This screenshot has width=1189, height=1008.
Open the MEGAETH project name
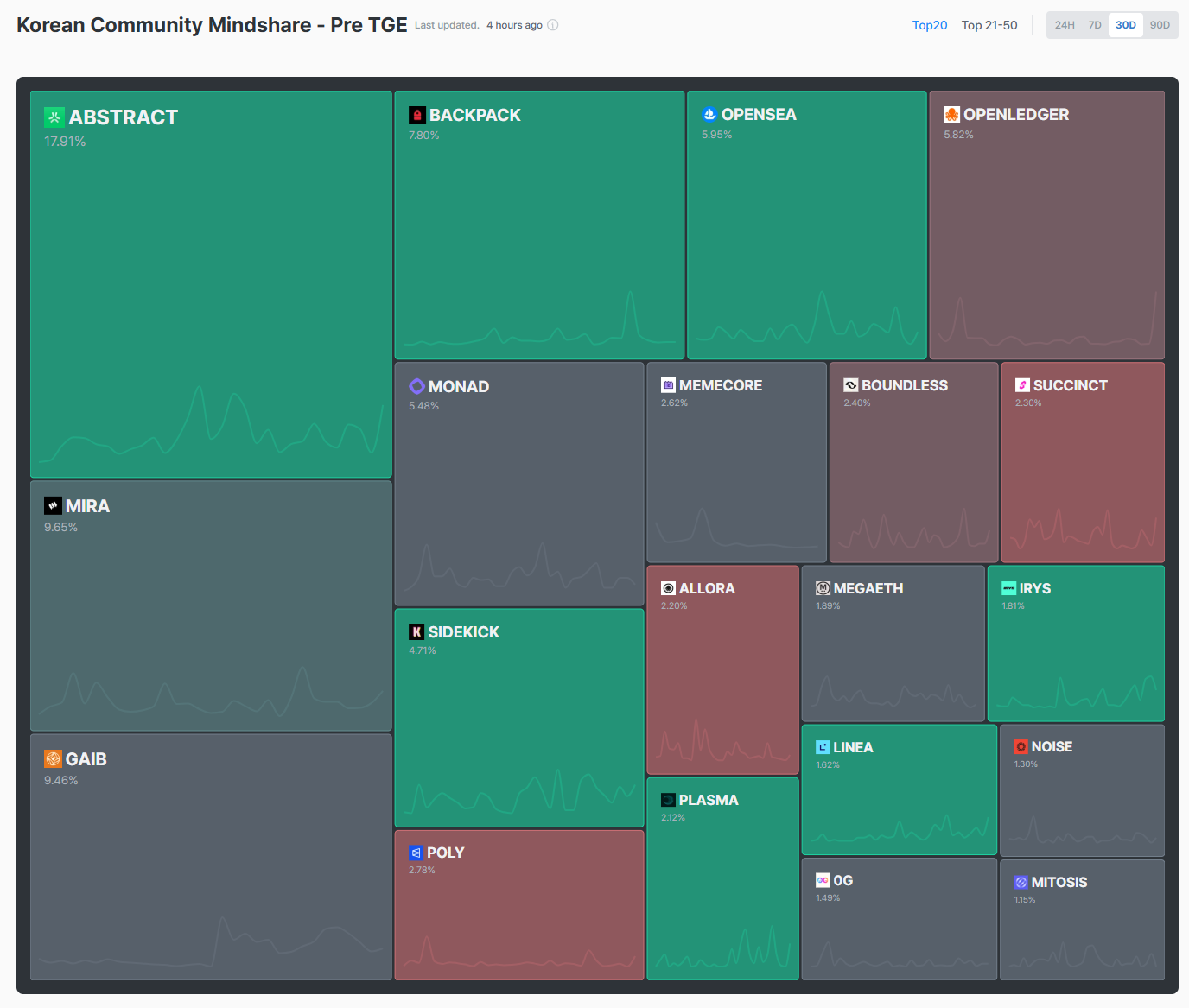tap(868, 588)
